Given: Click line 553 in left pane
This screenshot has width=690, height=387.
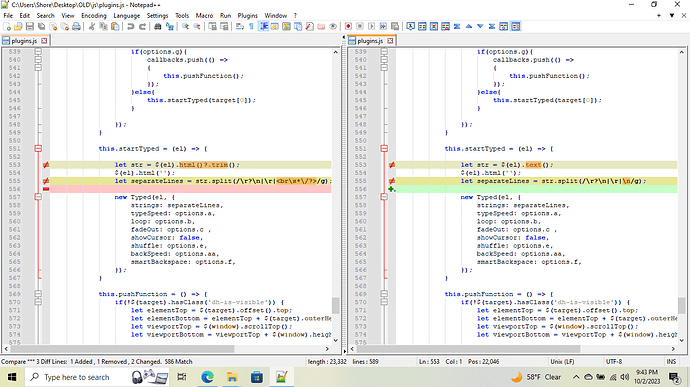Looking at the screenshot, I should tap(191, 165).
